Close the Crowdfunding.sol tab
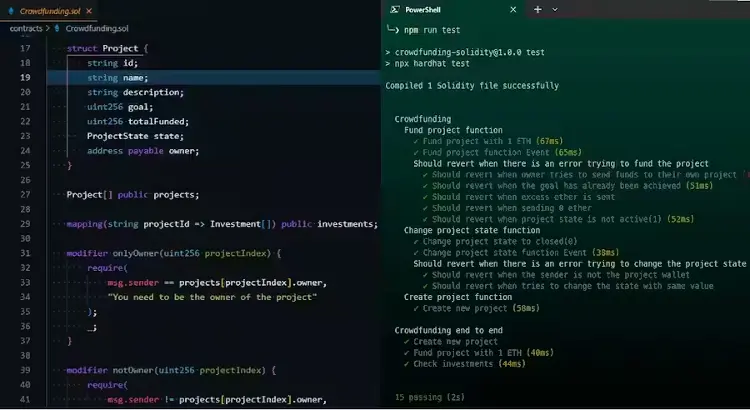Viewport: 750px width, 410px height. click(88, 11)
